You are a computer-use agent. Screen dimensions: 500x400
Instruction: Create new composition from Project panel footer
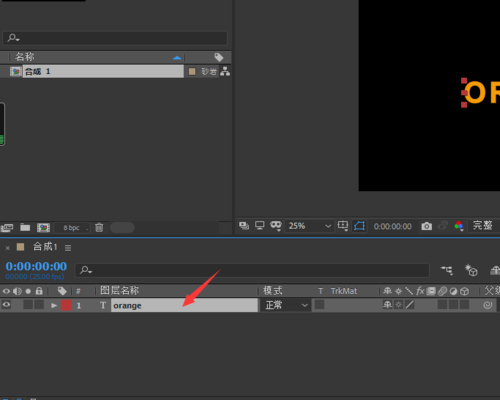coord(43,228)
